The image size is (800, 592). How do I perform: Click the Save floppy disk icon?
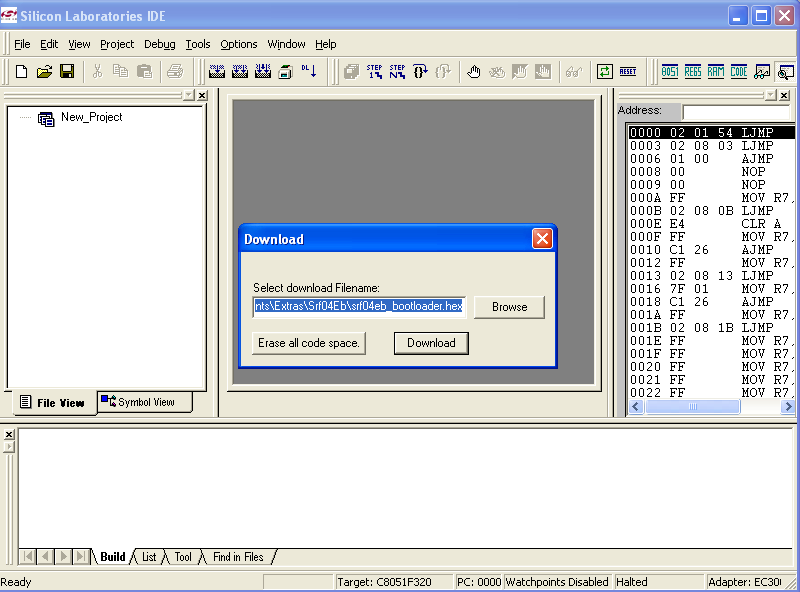[67, 71]
